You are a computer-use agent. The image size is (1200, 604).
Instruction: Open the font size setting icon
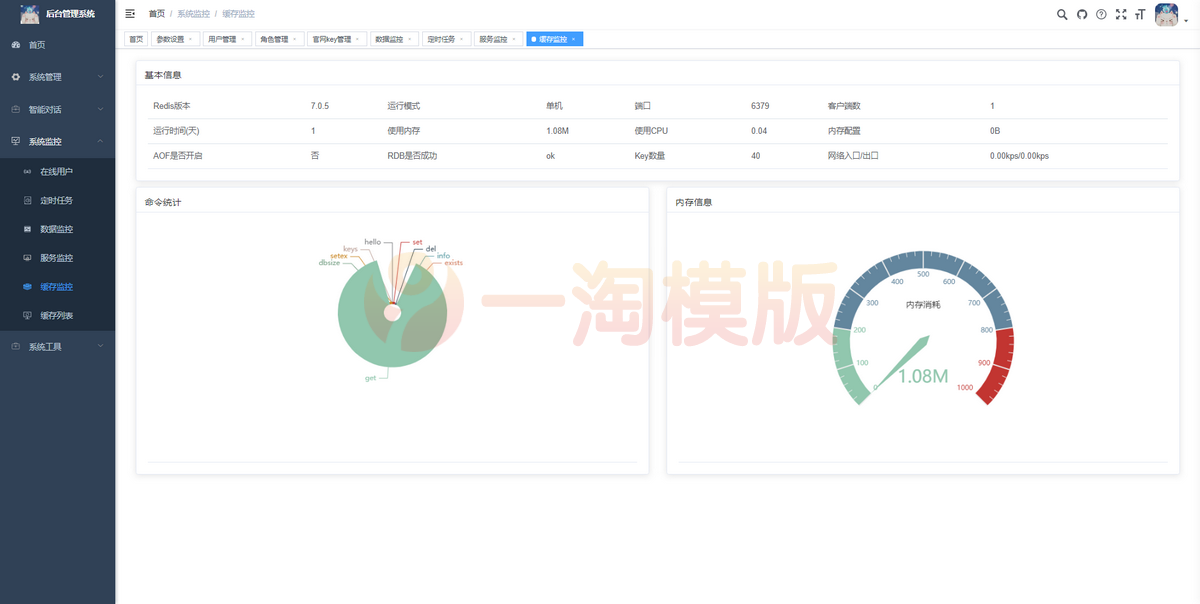pyautogui.click(x=1140, y=14)
